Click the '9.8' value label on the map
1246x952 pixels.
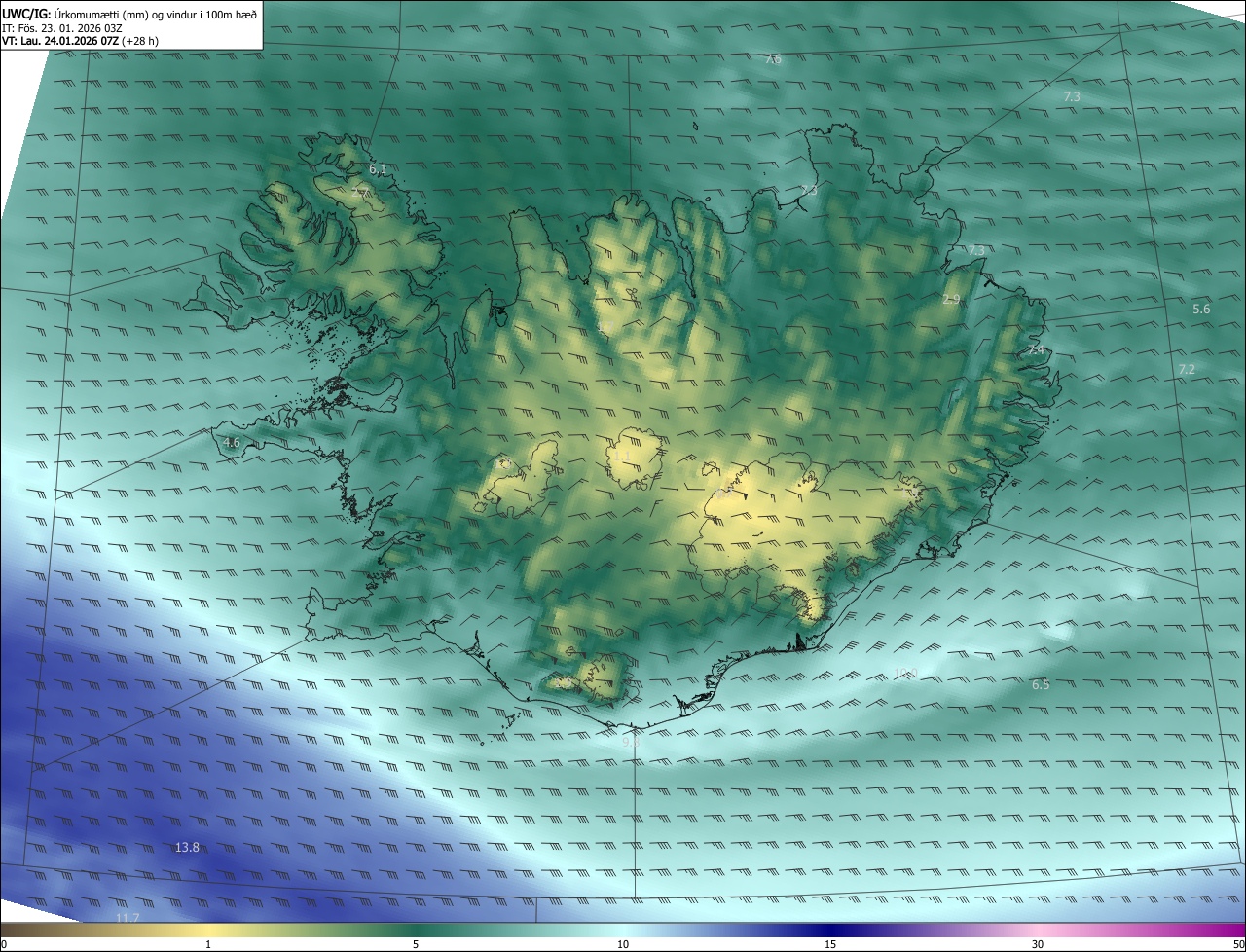point(631,743)
